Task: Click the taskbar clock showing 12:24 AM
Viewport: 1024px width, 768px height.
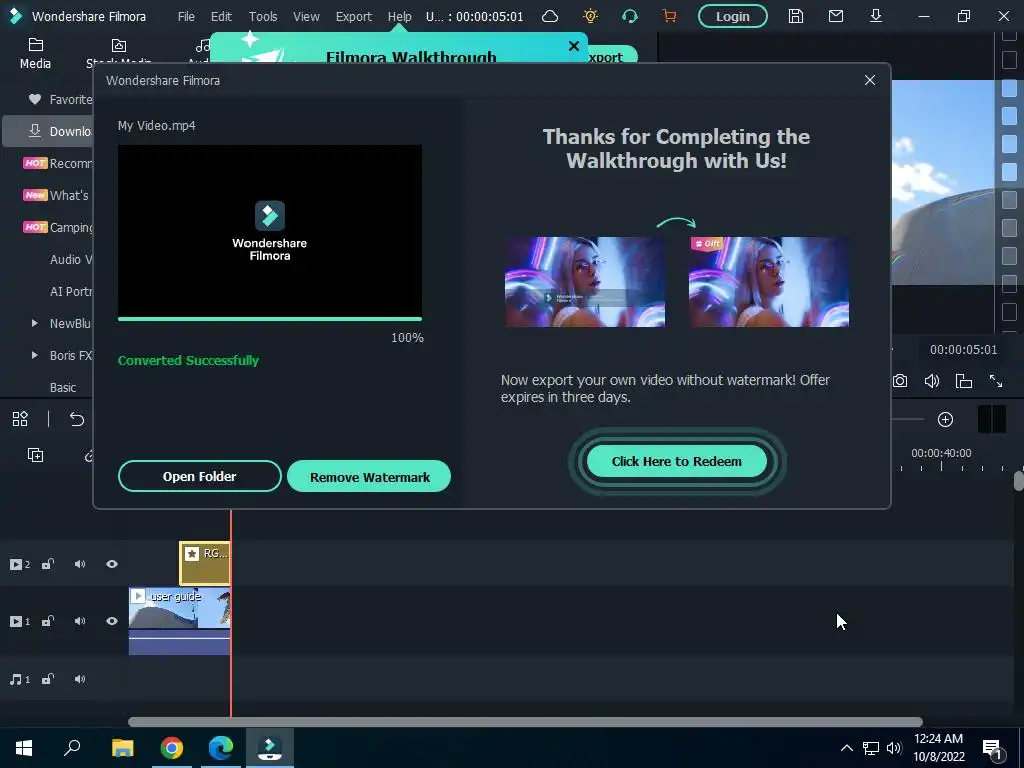Action: (x=938, y=748)
